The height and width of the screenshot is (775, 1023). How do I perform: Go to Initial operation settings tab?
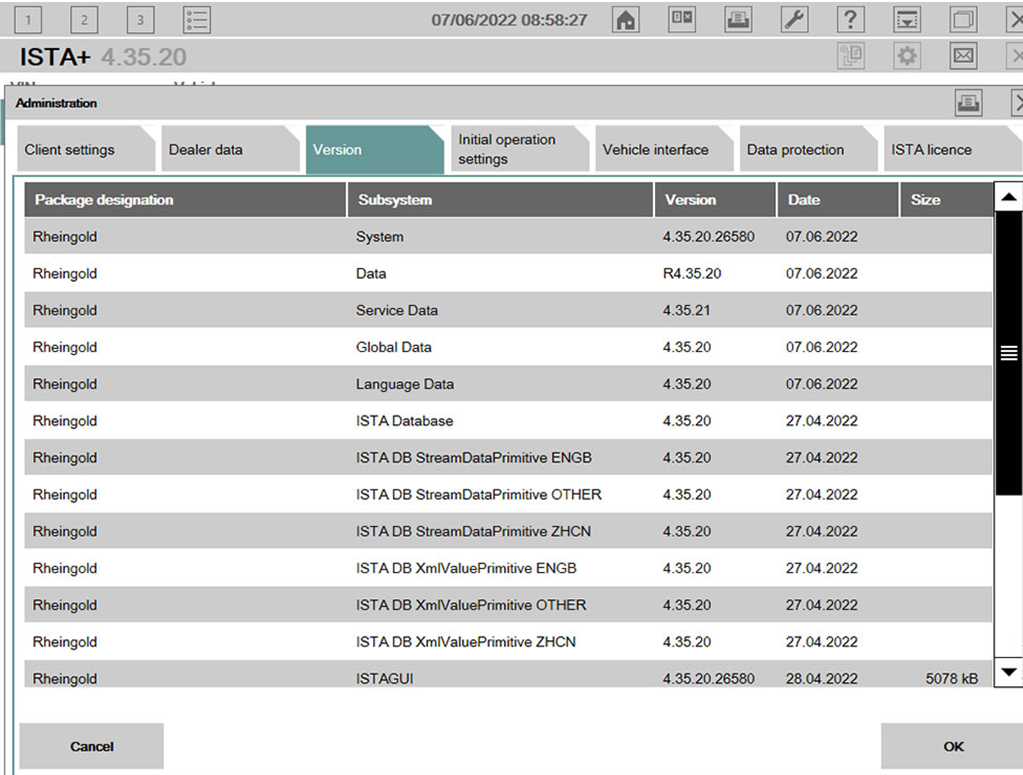[519, 149]
